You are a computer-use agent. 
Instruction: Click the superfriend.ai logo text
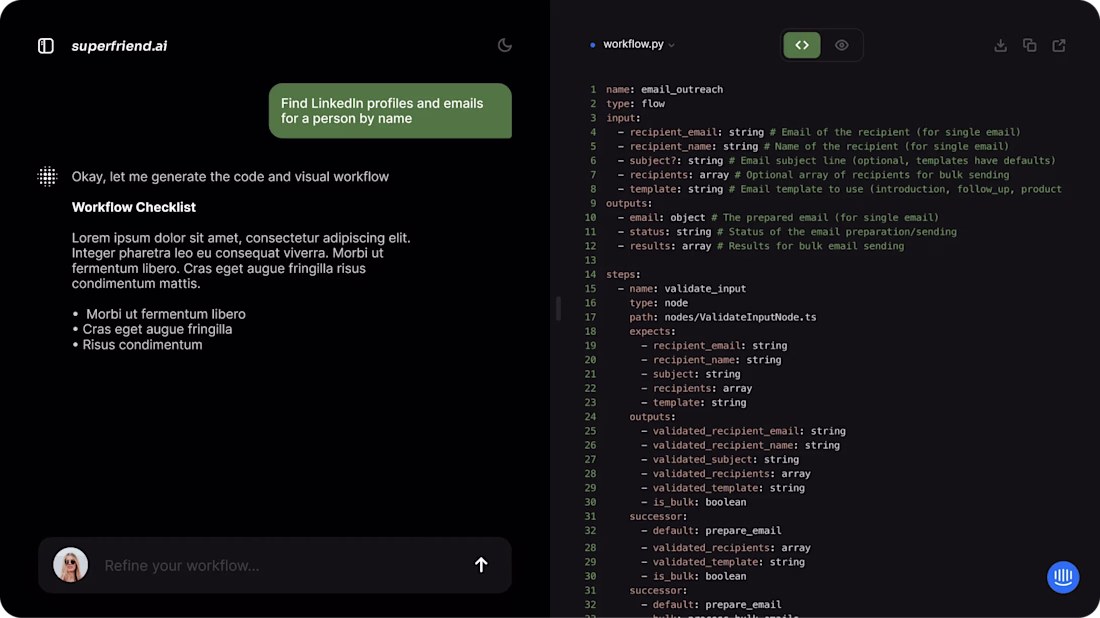(119, 46)
